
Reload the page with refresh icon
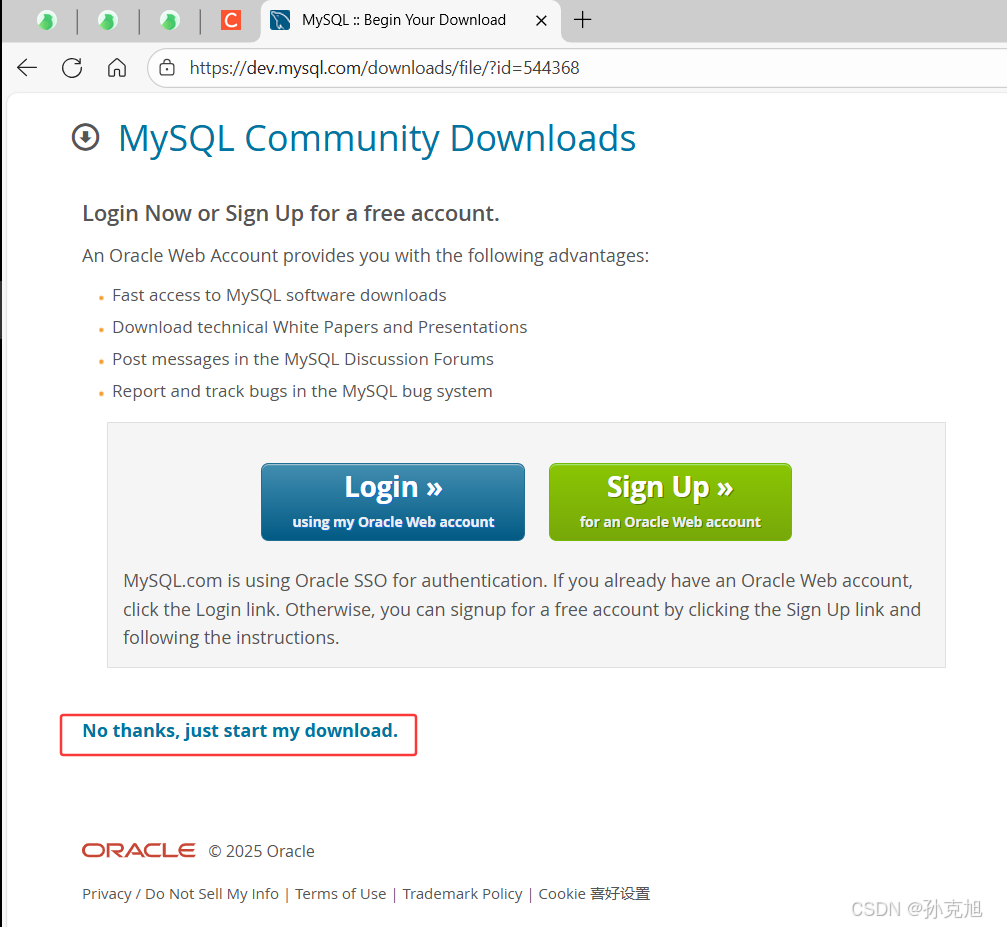[72, 67]
